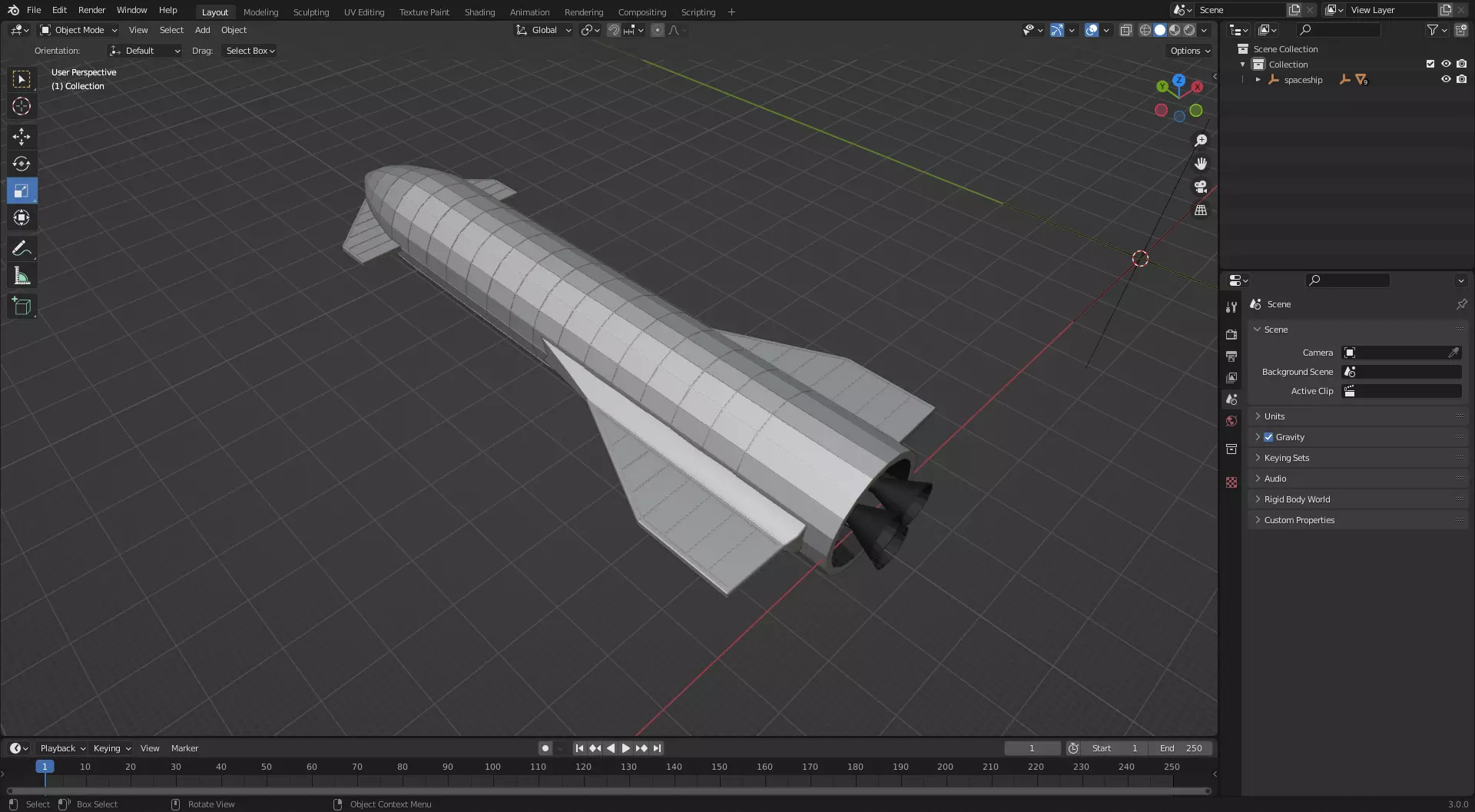Image resolution: width=1475 pixels, height=812 pixels.
Task: Expand spaceship tree item in outliner
Action: [x=1258, y=79]
